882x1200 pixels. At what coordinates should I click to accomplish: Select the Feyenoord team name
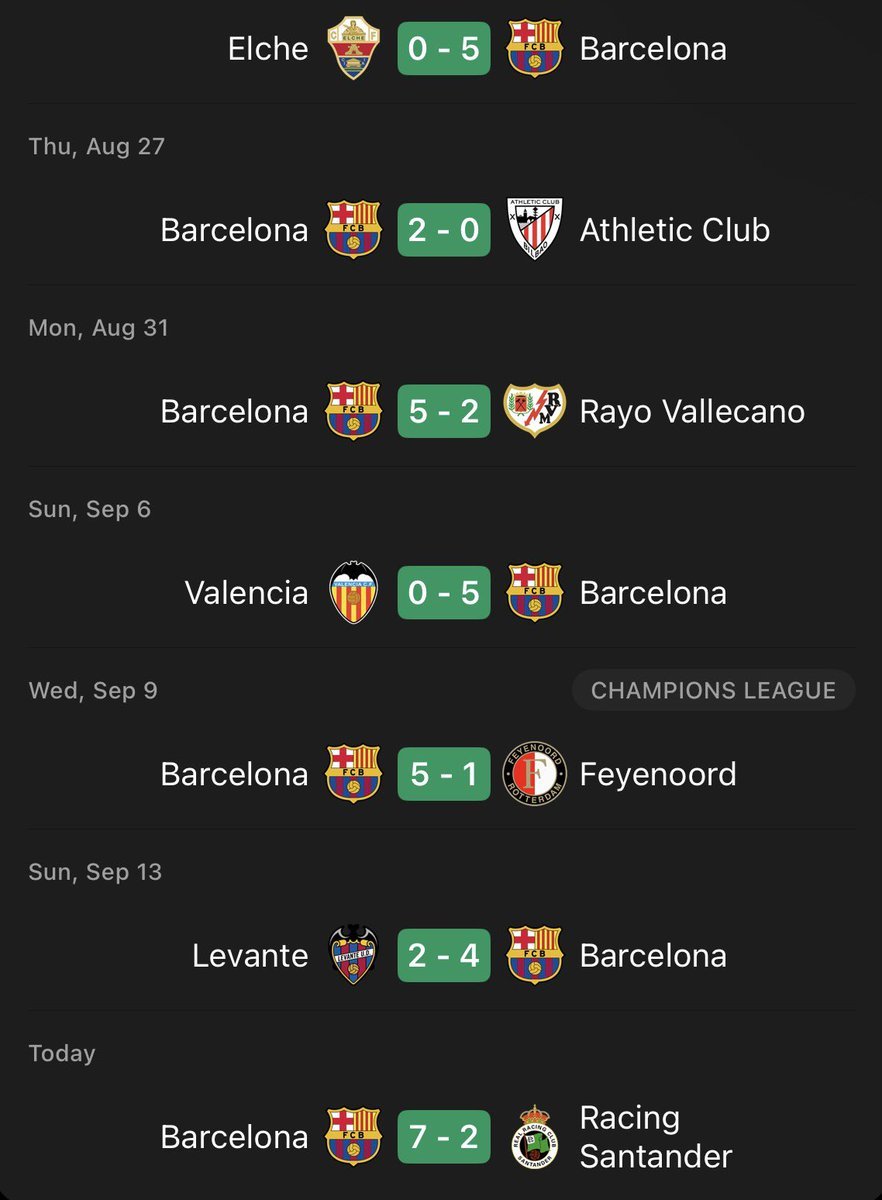[x=658, y=774]
